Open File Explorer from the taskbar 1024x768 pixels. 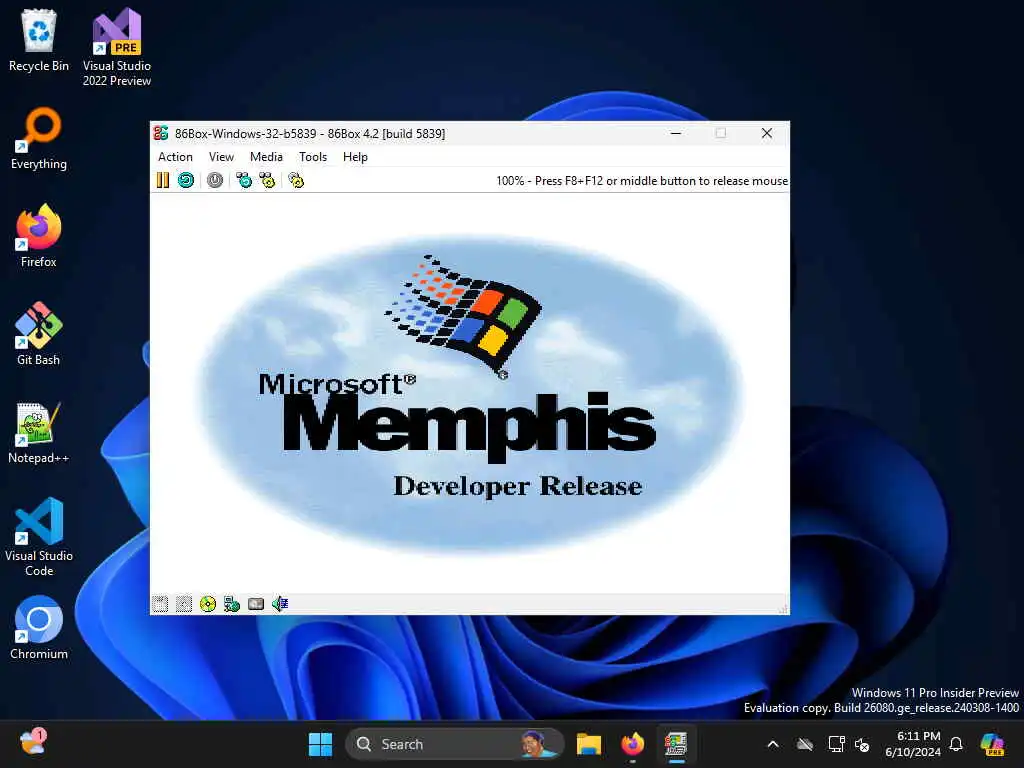coord(588,744)
